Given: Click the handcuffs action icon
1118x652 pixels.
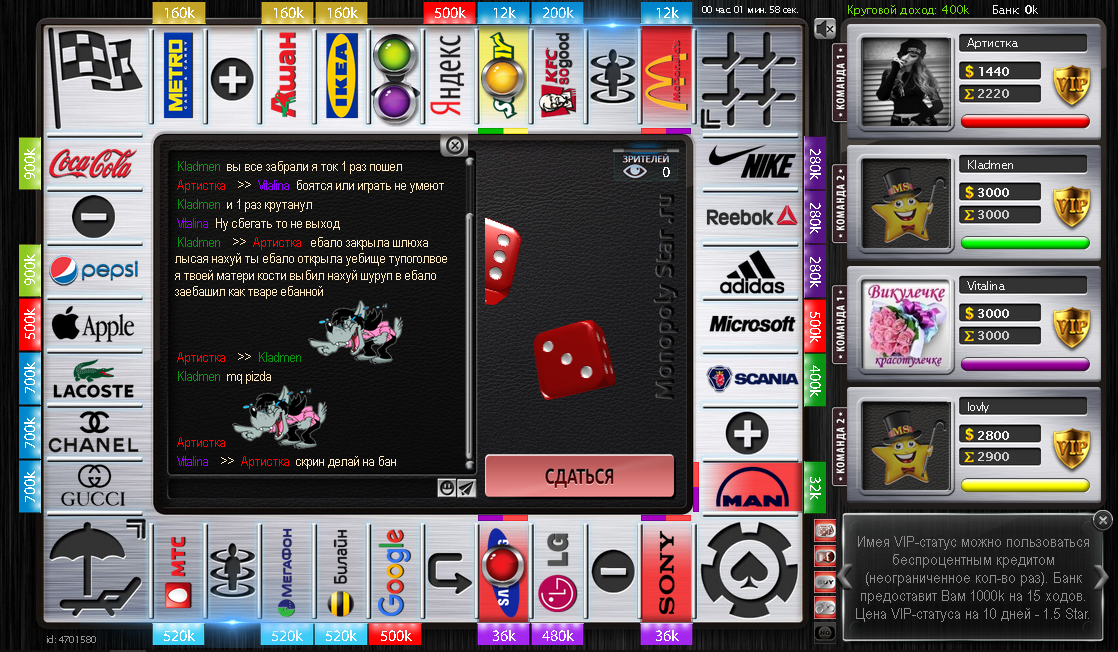Looking at the screenshot, I should click(x=825, y=608).
